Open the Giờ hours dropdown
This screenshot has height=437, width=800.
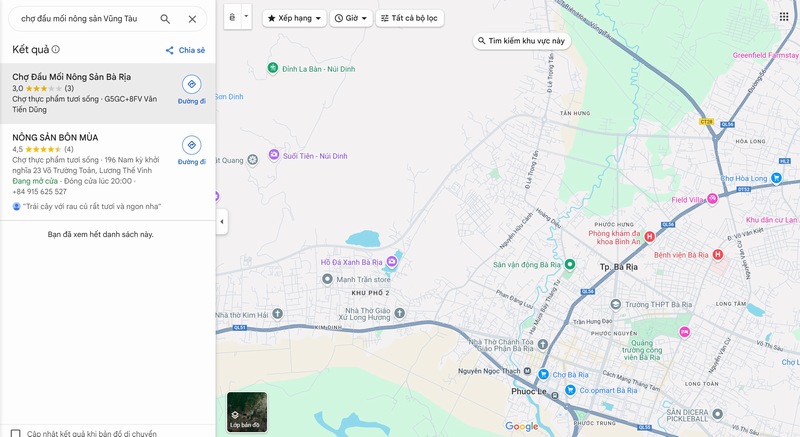pos(351,18)
